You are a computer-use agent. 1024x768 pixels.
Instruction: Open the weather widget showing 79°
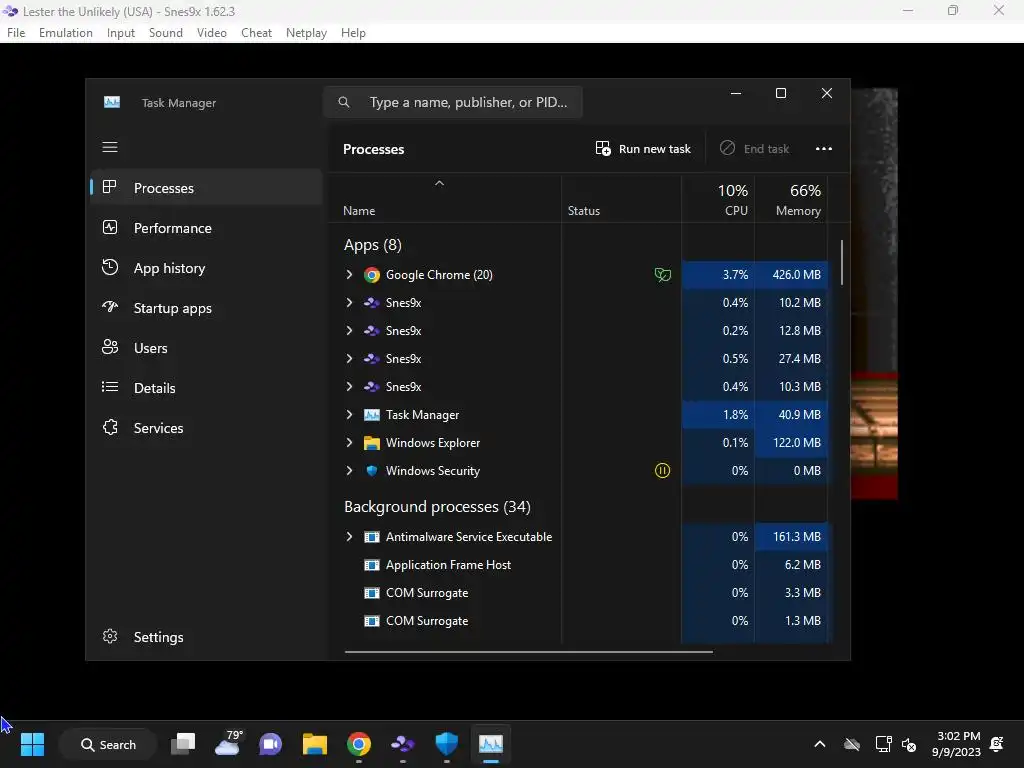[x=228, y=744]
